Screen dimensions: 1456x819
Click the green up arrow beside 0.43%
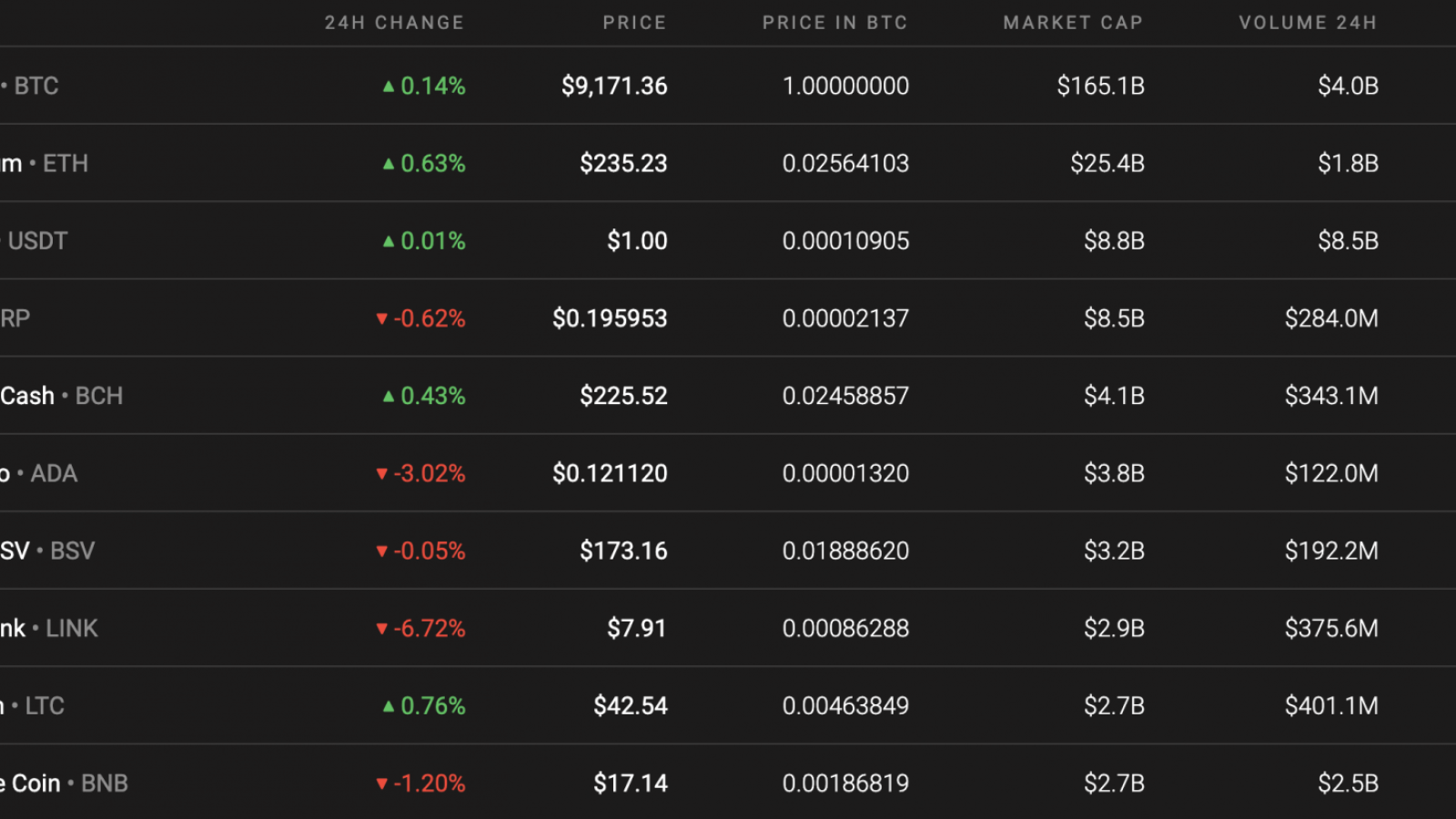[389, 396]
